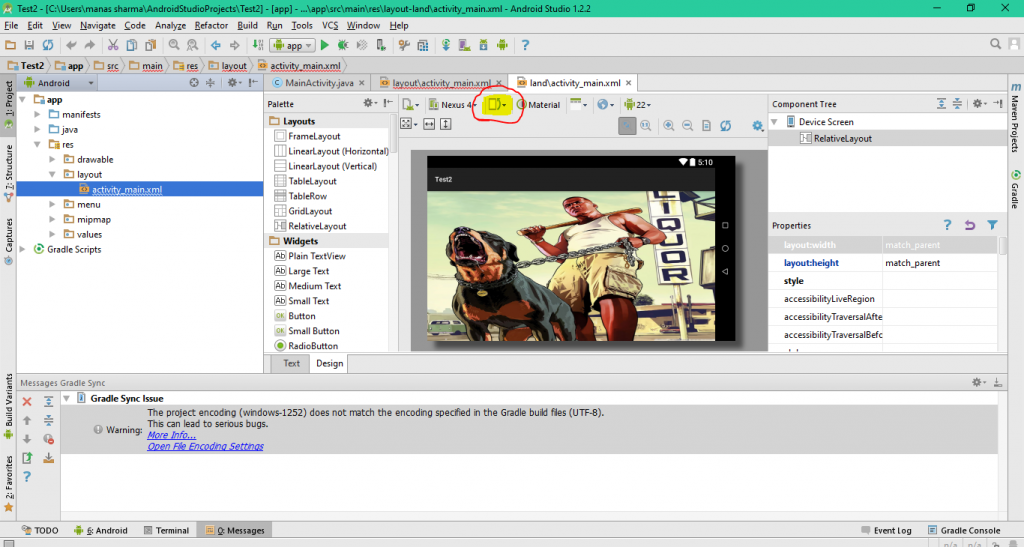Click Sync Project with Gradle Files icon

click(446, 45)
